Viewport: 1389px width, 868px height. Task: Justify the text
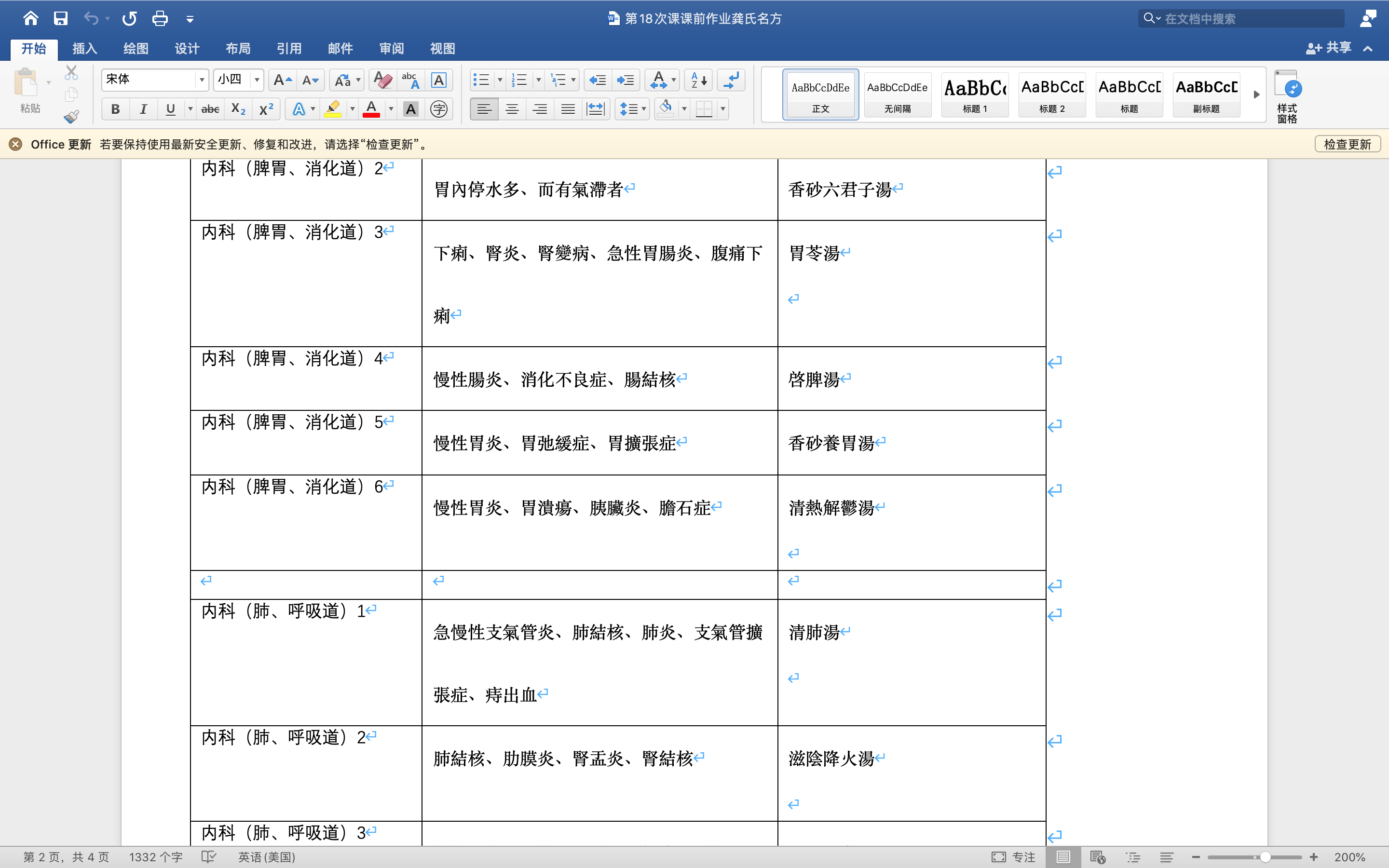[568, 109]
